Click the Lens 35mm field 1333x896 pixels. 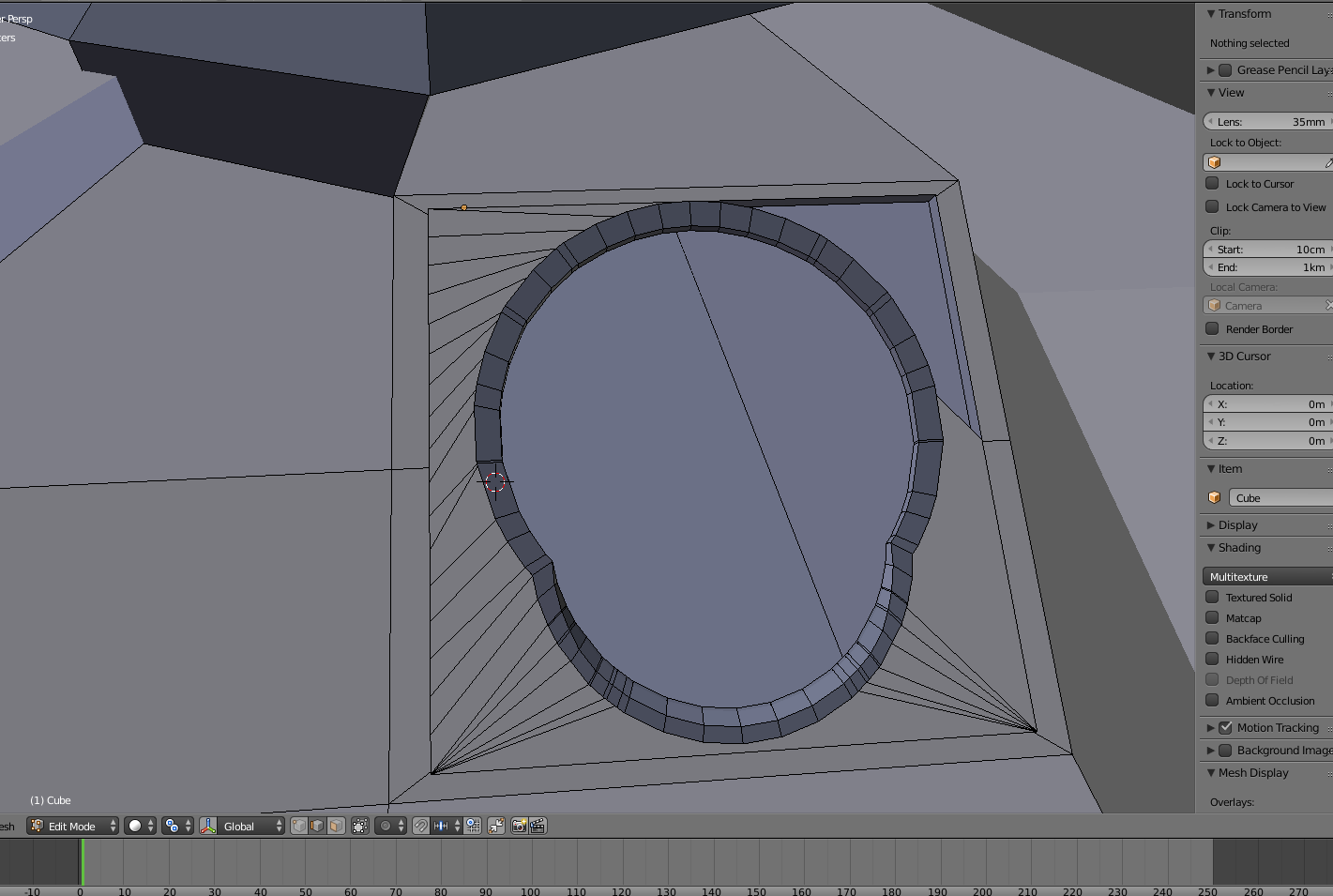tap(1268, 121)
